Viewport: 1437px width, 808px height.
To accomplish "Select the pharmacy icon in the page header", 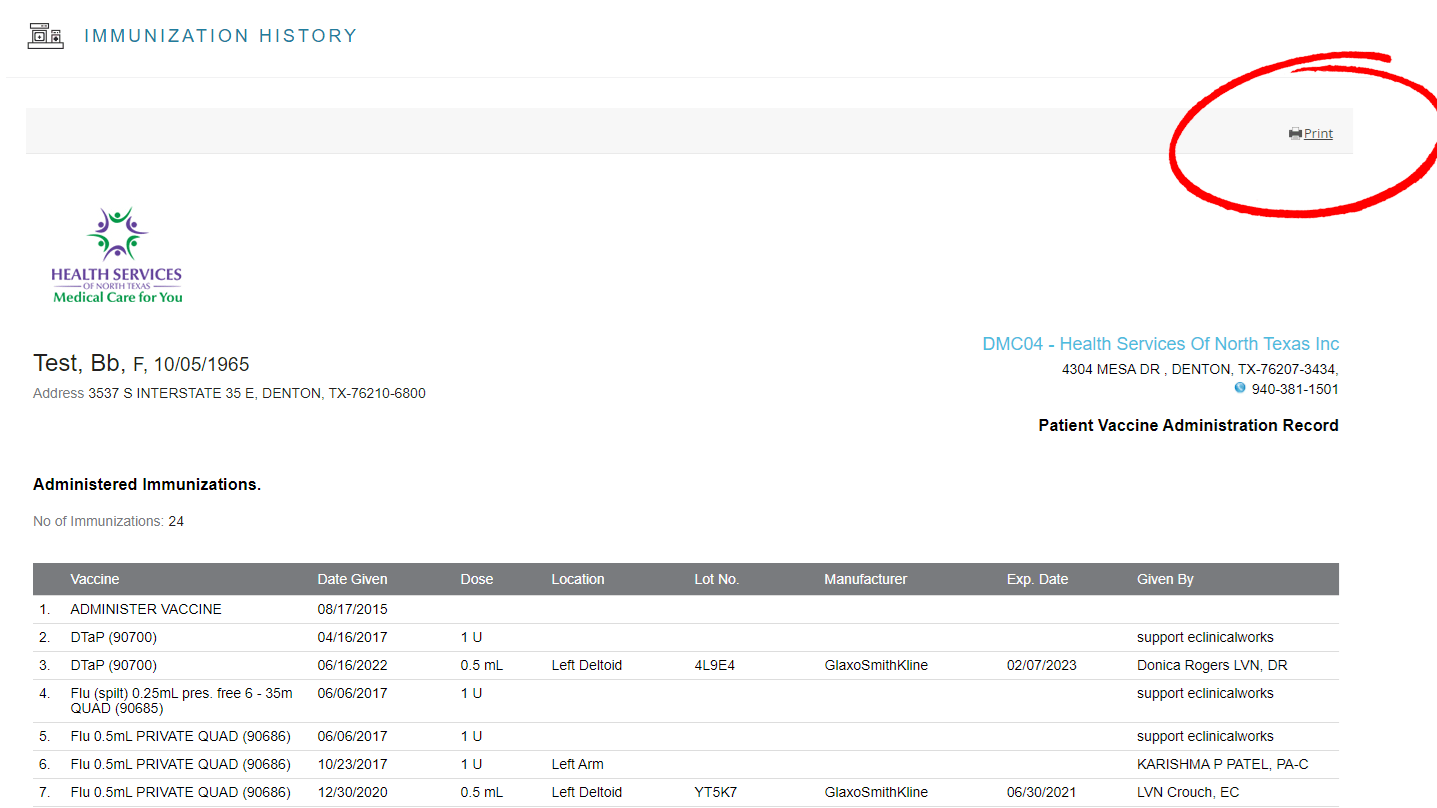I will click(x=44, y=34).
